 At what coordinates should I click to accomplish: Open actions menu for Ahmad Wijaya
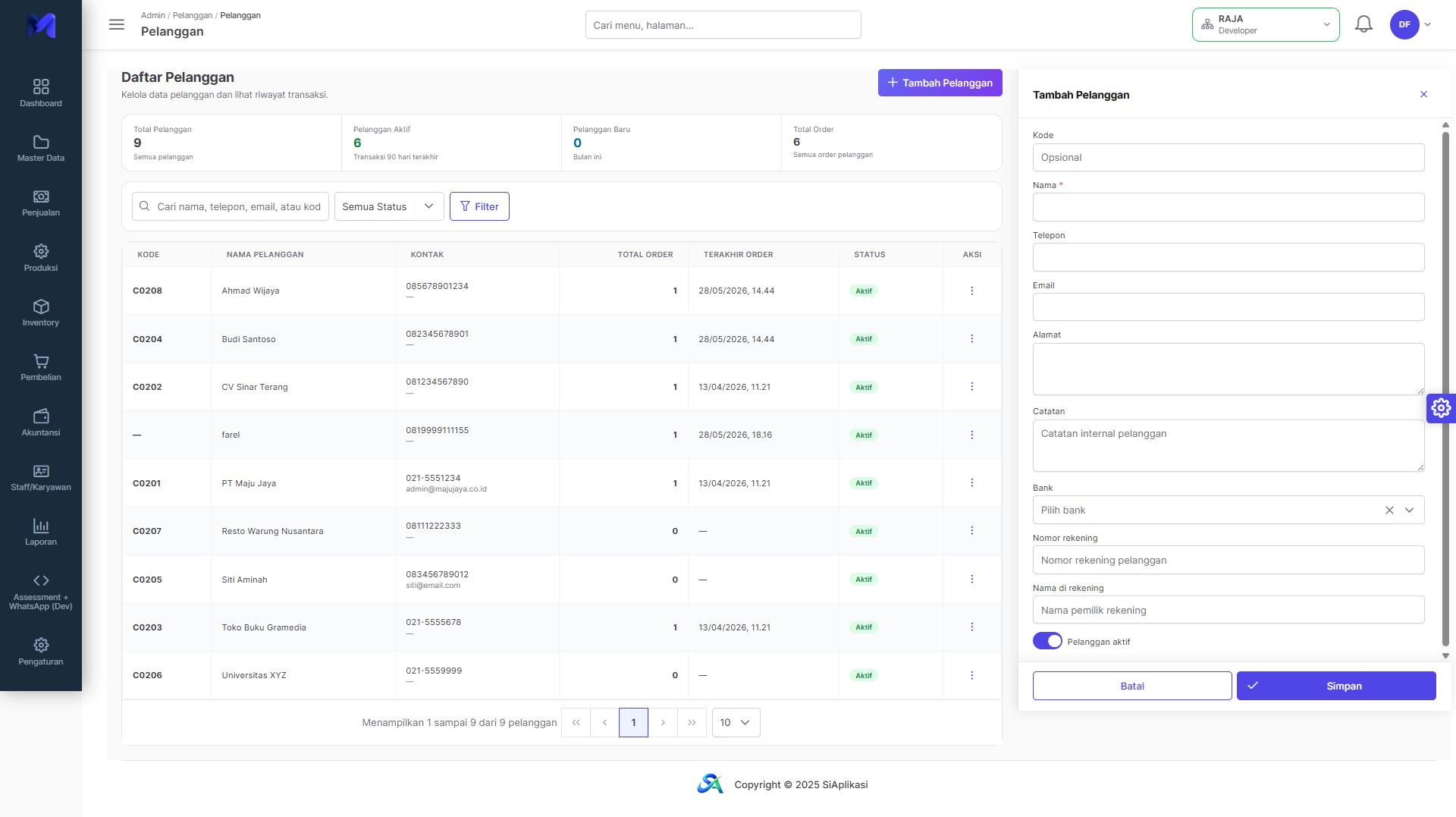point(971,291)
